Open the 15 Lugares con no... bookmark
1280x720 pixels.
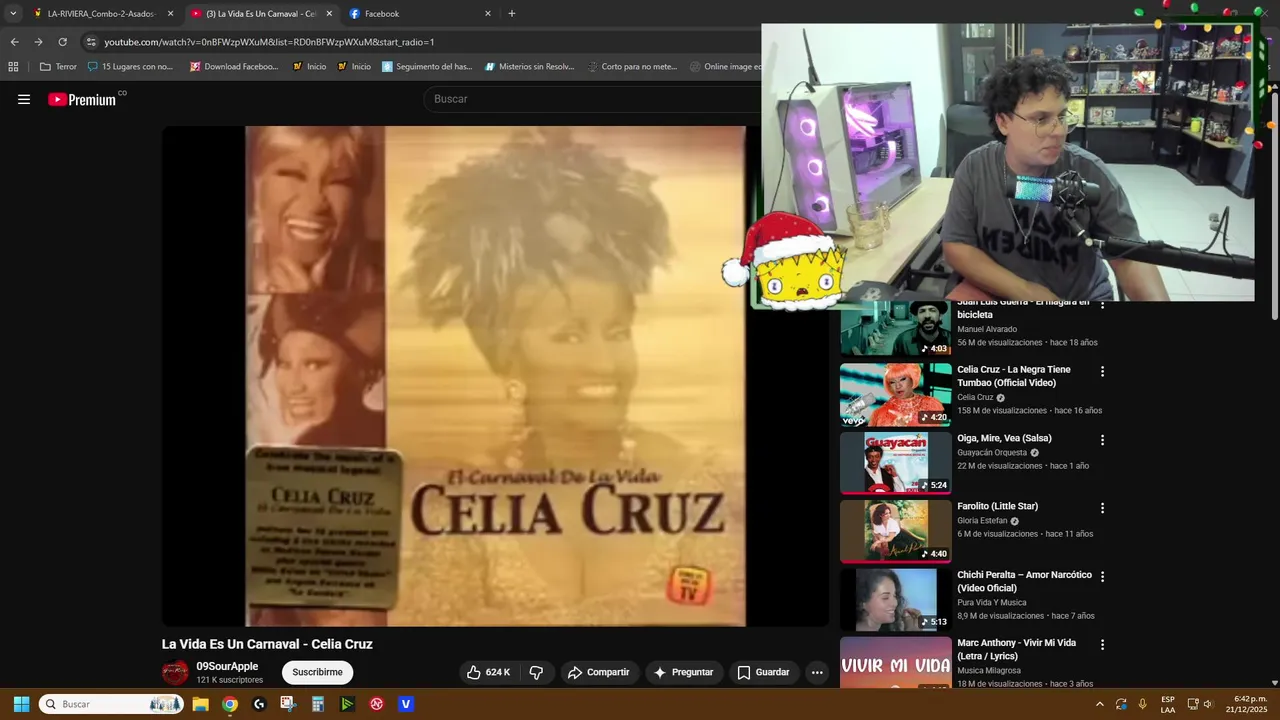click(131, 67)
